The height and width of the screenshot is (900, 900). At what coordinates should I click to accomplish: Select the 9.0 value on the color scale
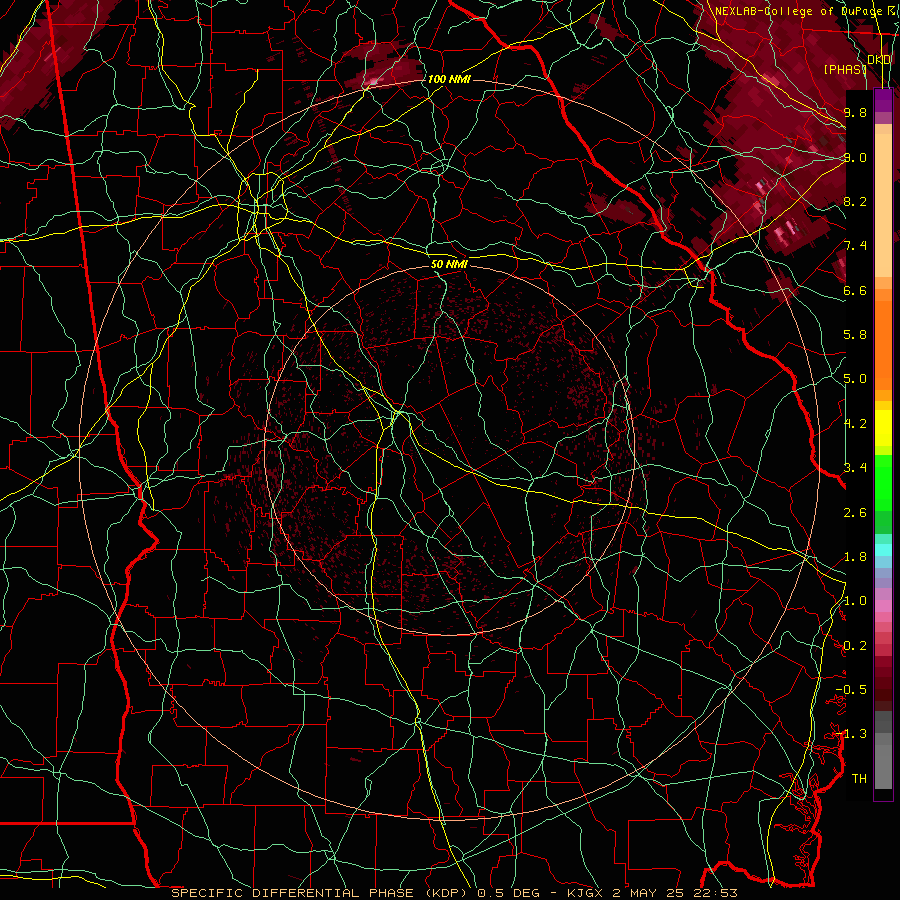point(855,157)
